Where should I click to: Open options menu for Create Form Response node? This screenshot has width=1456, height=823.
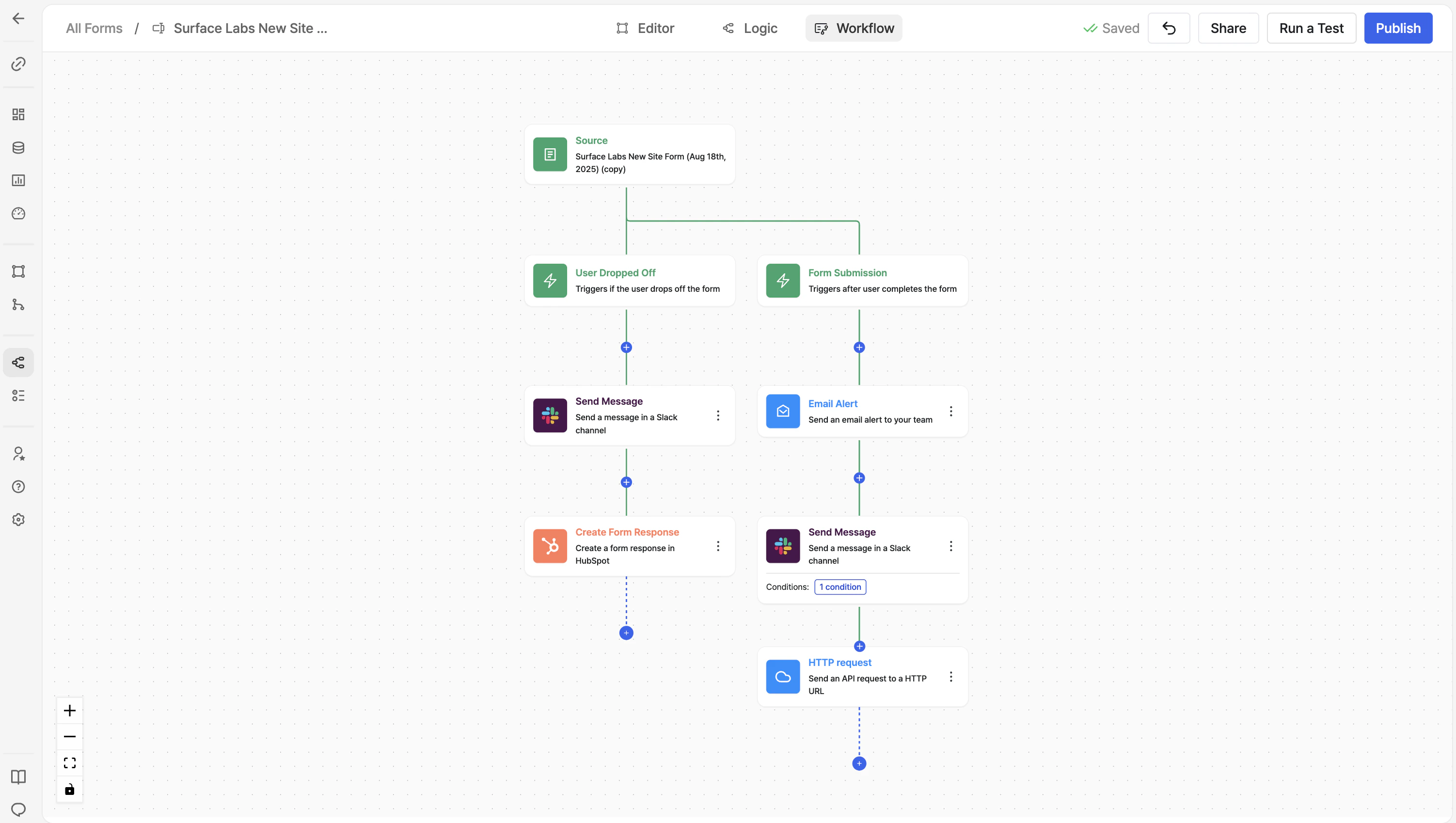pos(718,546)
